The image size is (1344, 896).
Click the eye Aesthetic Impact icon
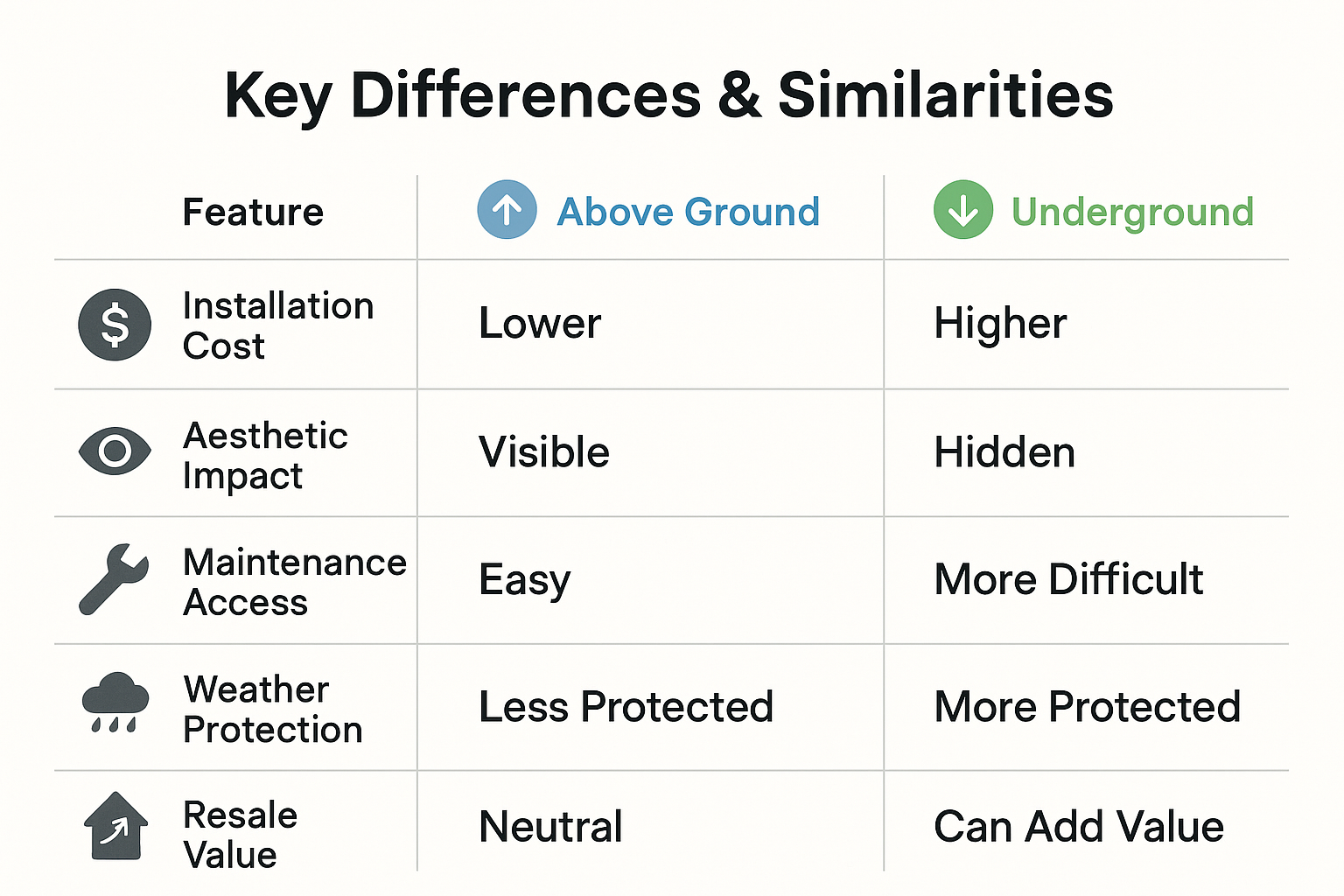[115, 451]
